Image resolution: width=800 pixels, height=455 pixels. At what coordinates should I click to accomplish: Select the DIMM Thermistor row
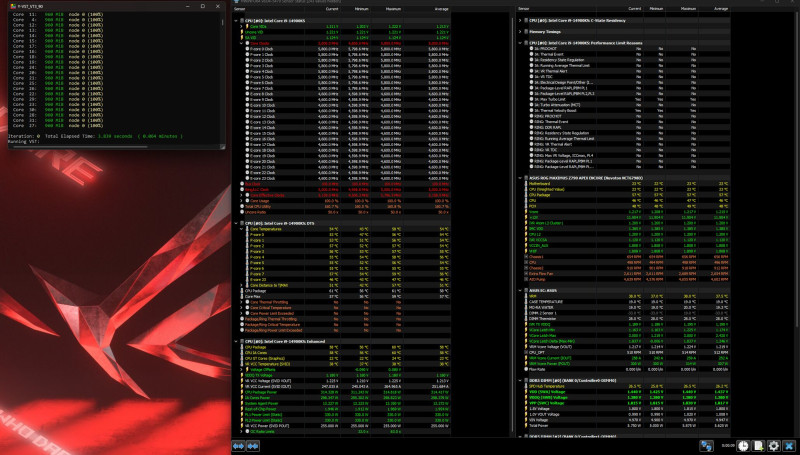click(x=627, y=319)
